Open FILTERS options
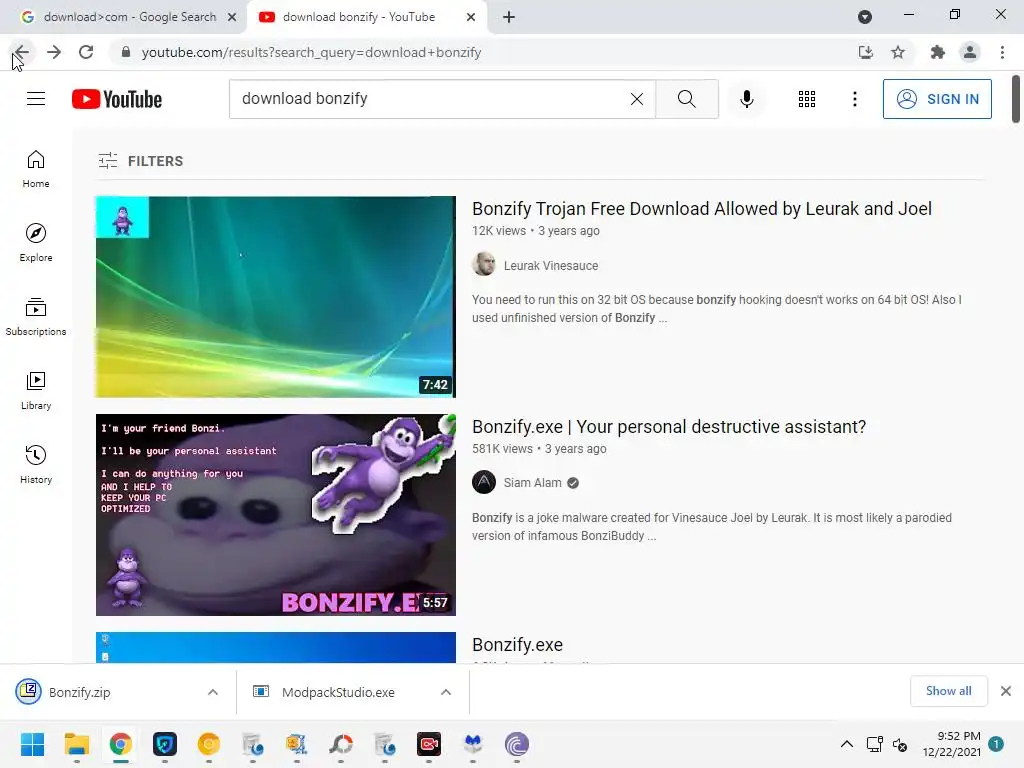The height and width of the screenshot is (768, 1024). click(140, 161)
